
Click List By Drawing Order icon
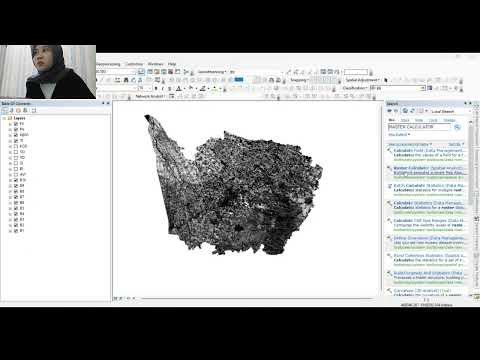(x=4, y=110)
